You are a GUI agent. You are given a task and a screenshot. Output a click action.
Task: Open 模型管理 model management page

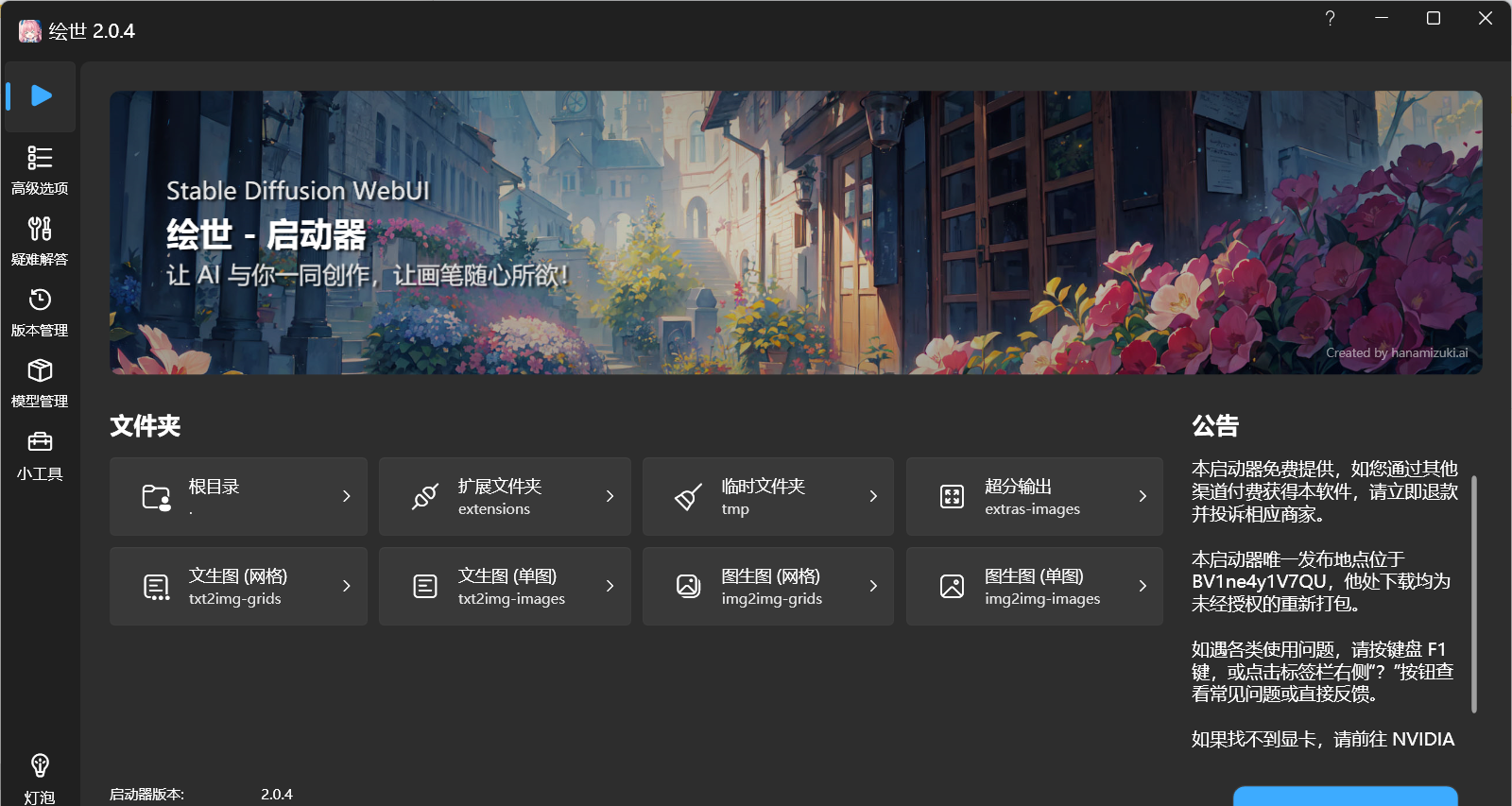(40, 383)
